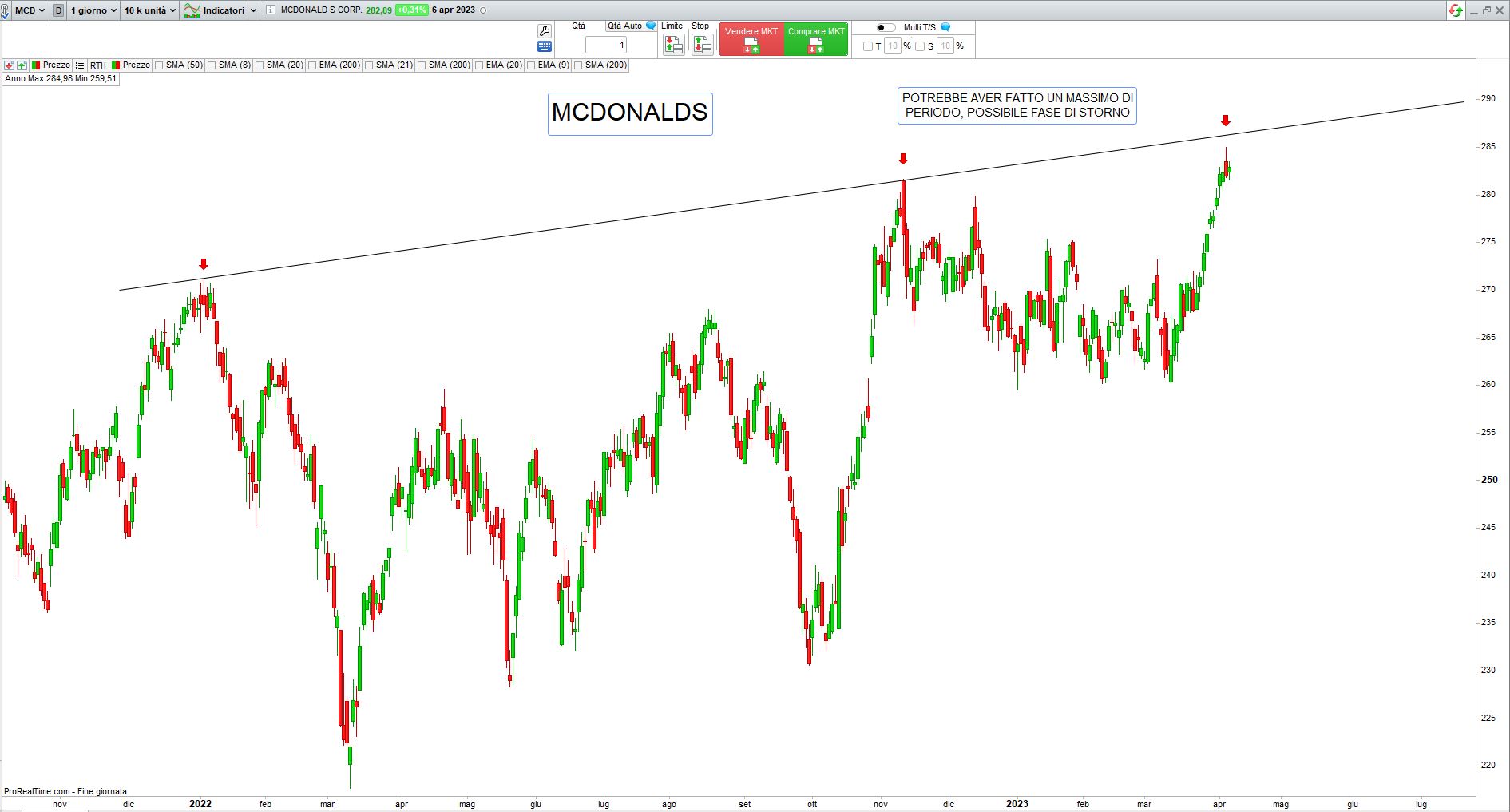Click the red-green trading mode arrows icon

1456,10
